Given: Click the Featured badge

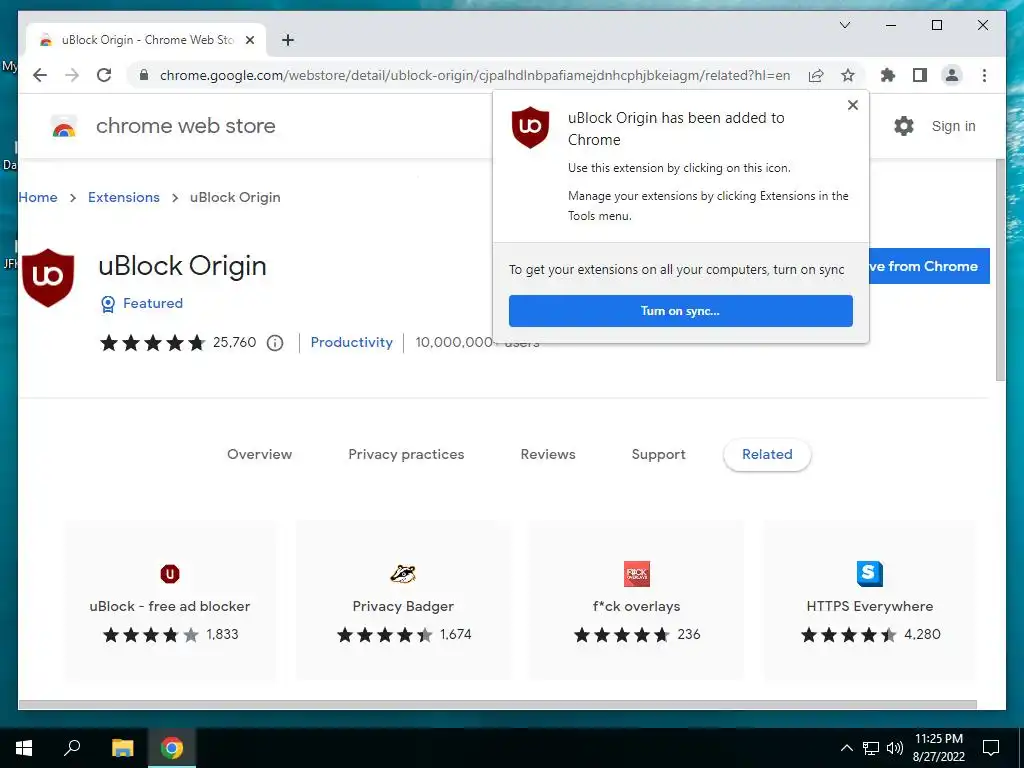Looking at the screenshot, I should pyautogui.click(x=142, y=304).
